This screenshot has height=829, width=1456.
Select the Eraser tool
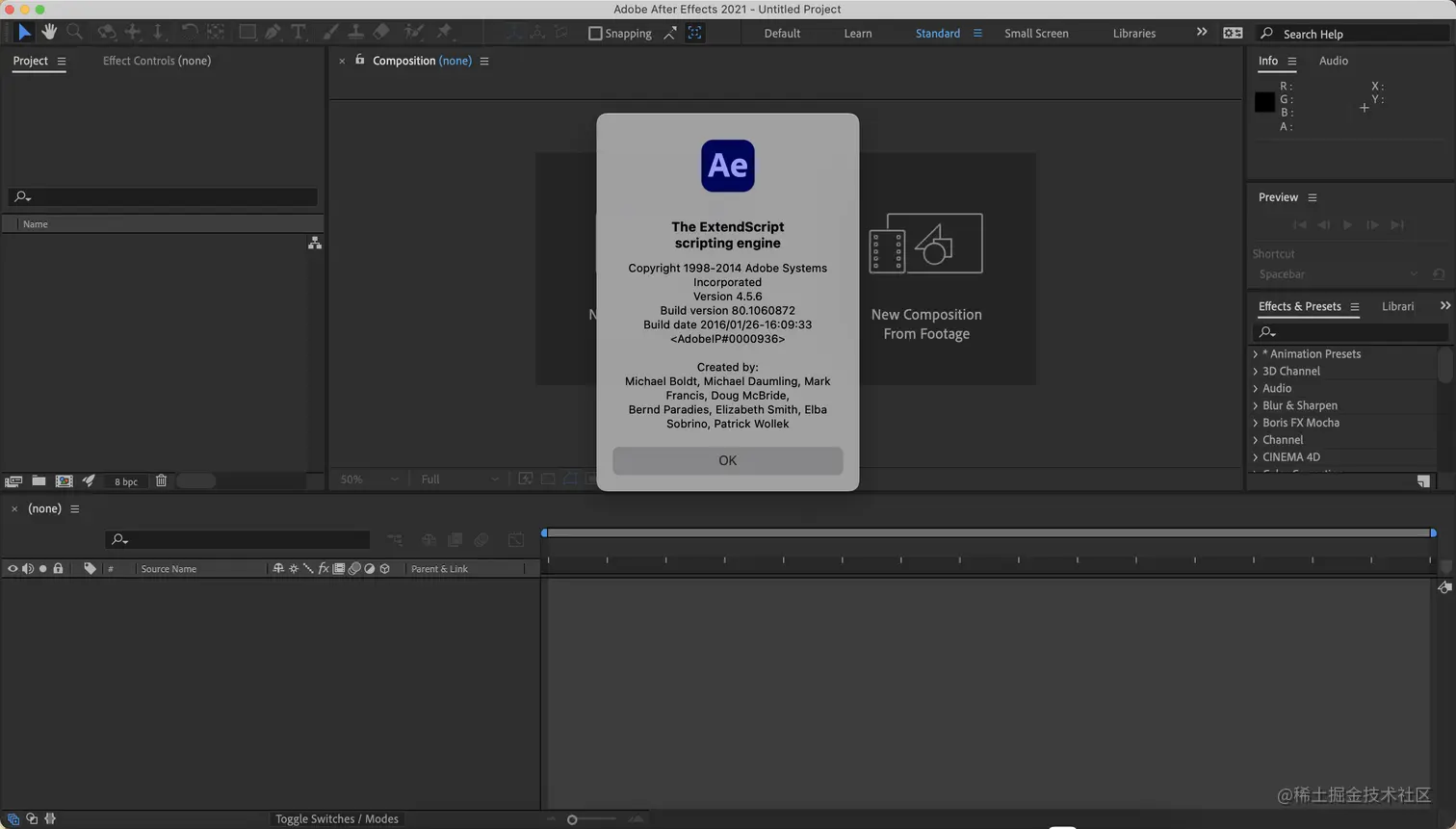click(x=381, y=33)
